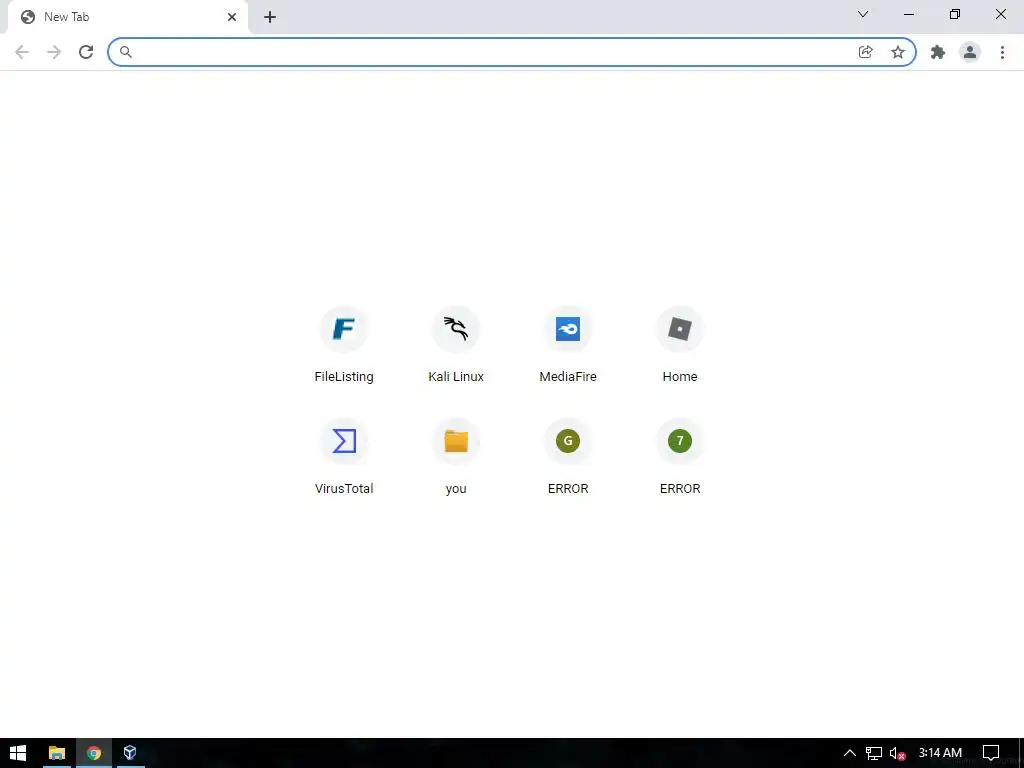Open File Explorer from the taskbar
Image resolution: width=1024 pixels, height=768 pixels.
coord(57,753)
